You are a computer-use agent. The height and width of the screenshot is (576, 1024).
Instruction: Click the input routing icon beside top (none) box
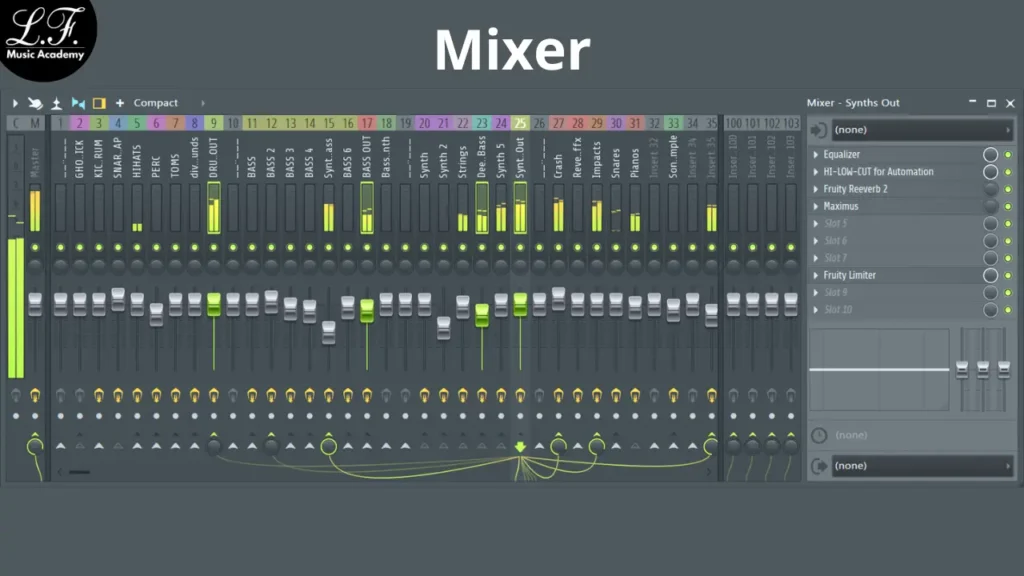[819, 130]
